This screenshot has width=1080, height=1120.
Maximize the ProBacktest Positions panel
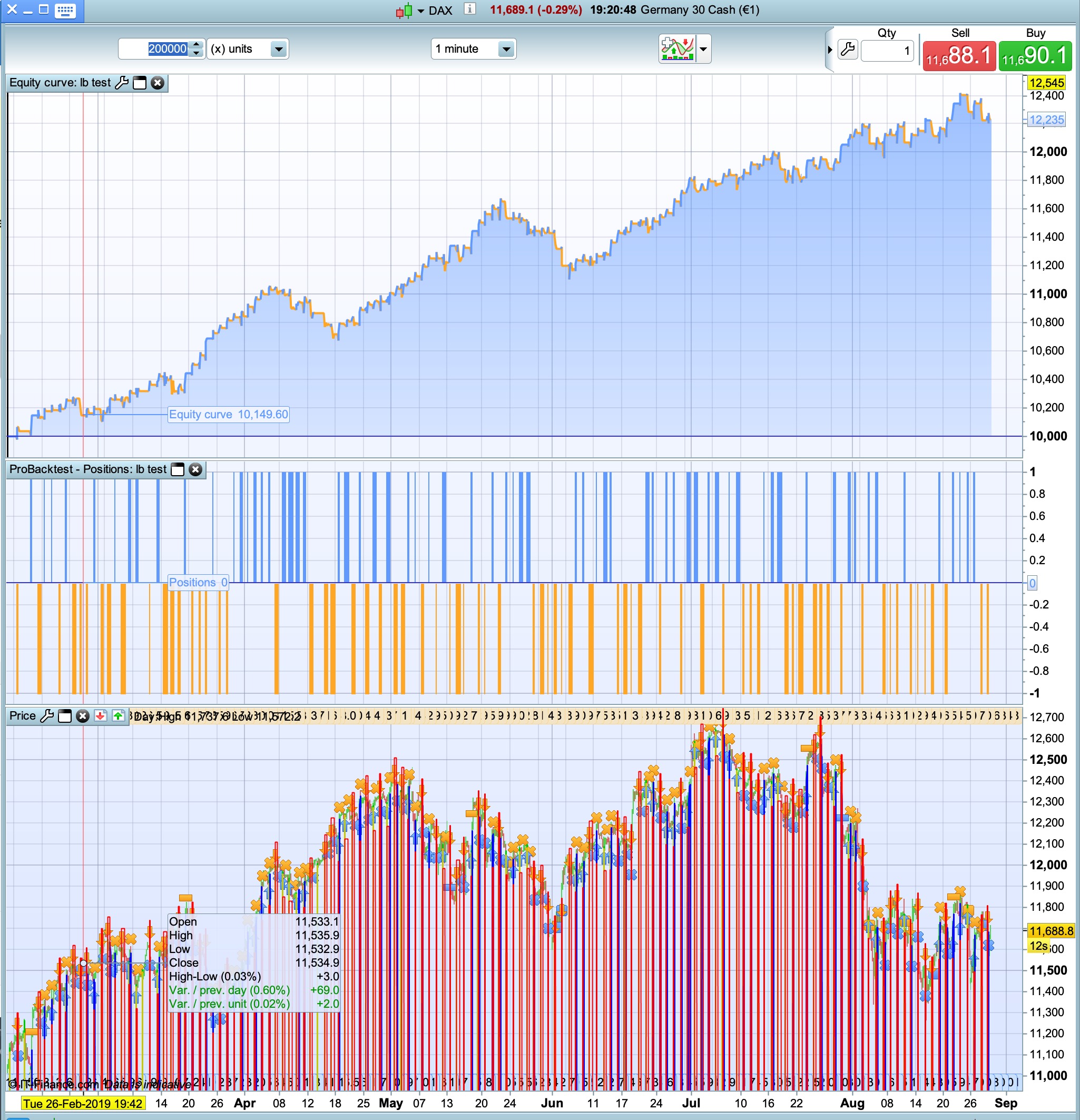point(178,470)
